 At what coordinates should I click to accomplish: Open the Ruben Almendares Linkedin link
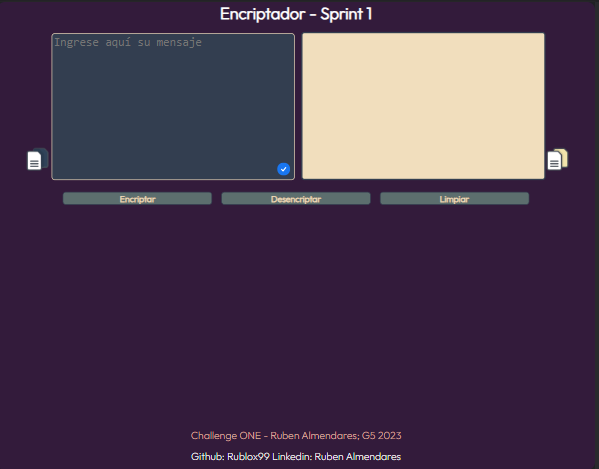pyautogui.click(x=358, y=456)
